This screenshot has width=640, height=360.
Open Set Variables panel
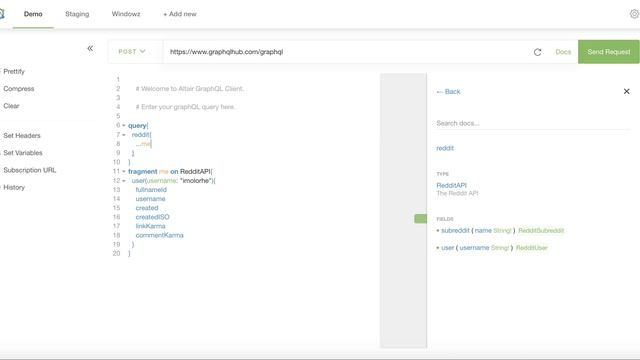[x=23, y=153]
